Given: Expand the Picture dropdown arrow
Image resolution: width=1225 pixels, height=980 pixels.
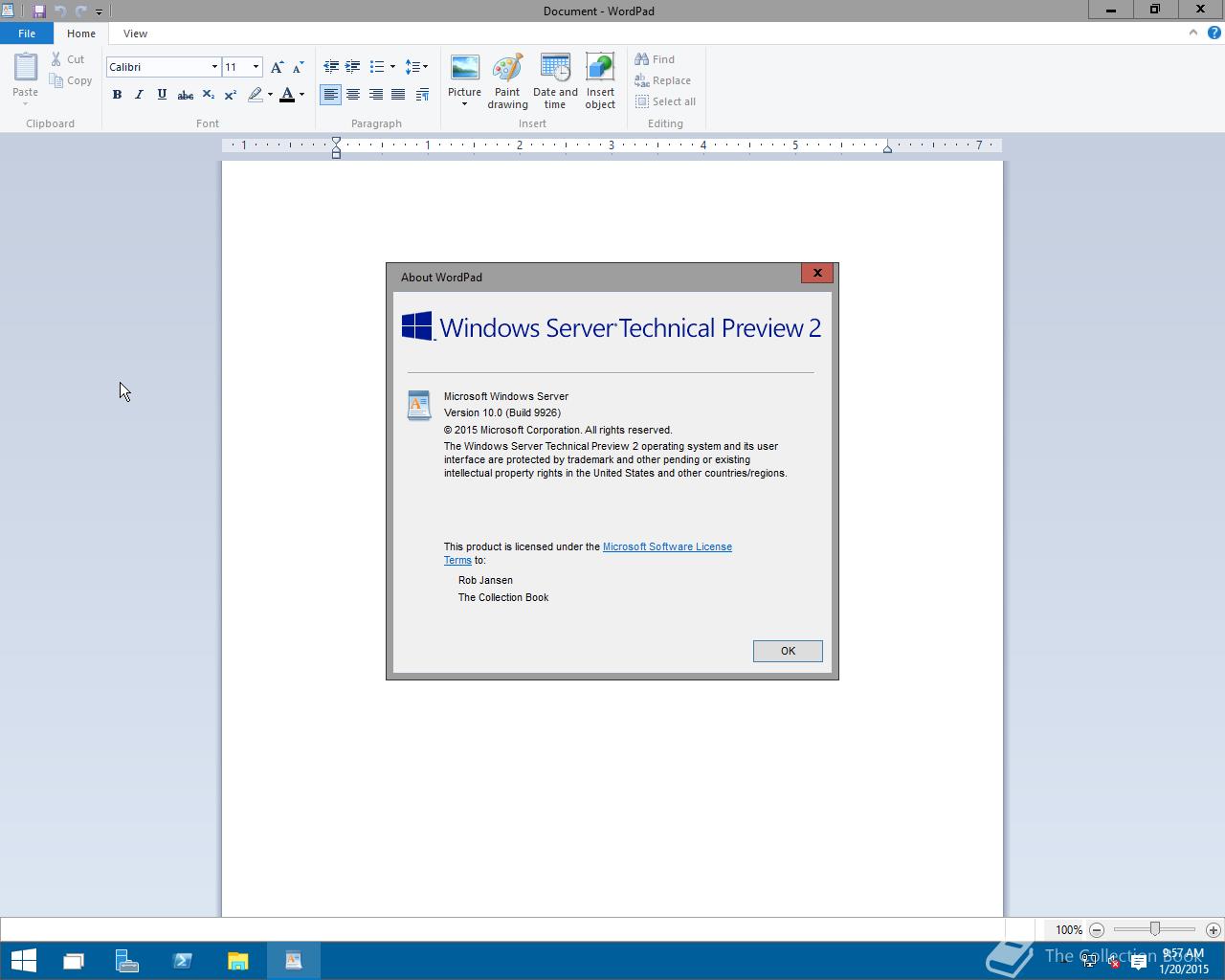Looking at the screenshot, I should click(x=464, y=104).
